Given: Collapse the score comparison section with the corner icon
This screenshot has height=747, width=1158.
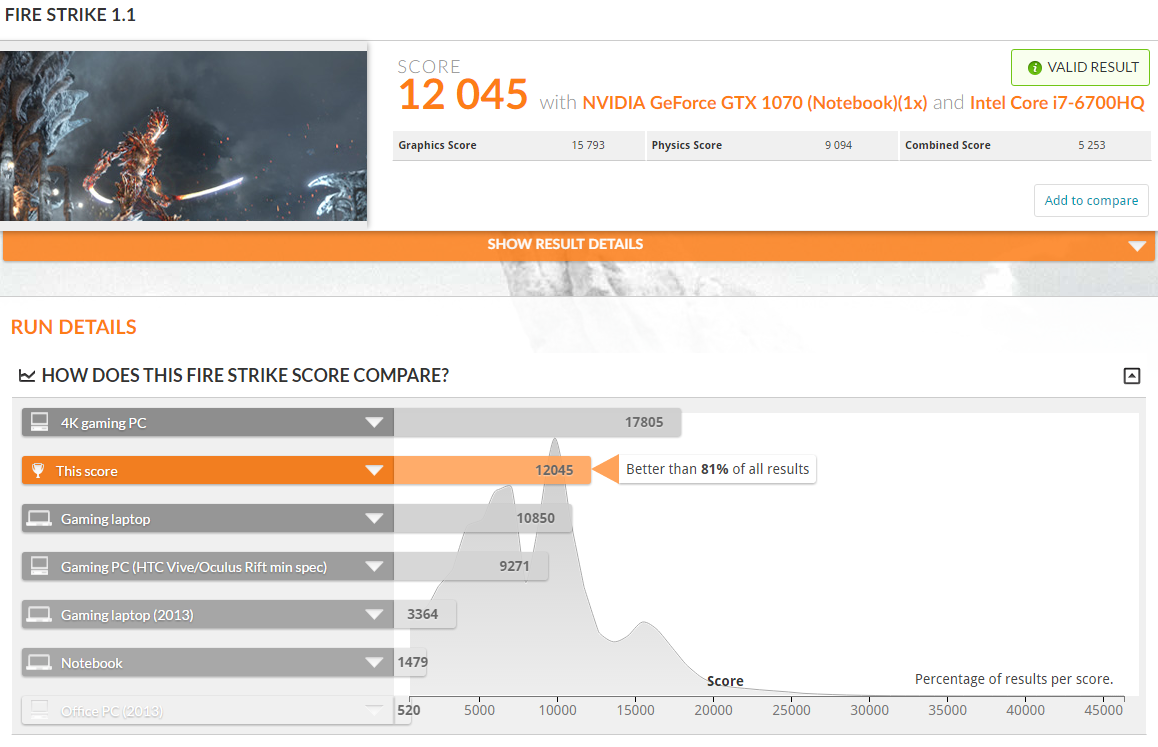Looking at the screenshot, I should (x=1131, y=375).
